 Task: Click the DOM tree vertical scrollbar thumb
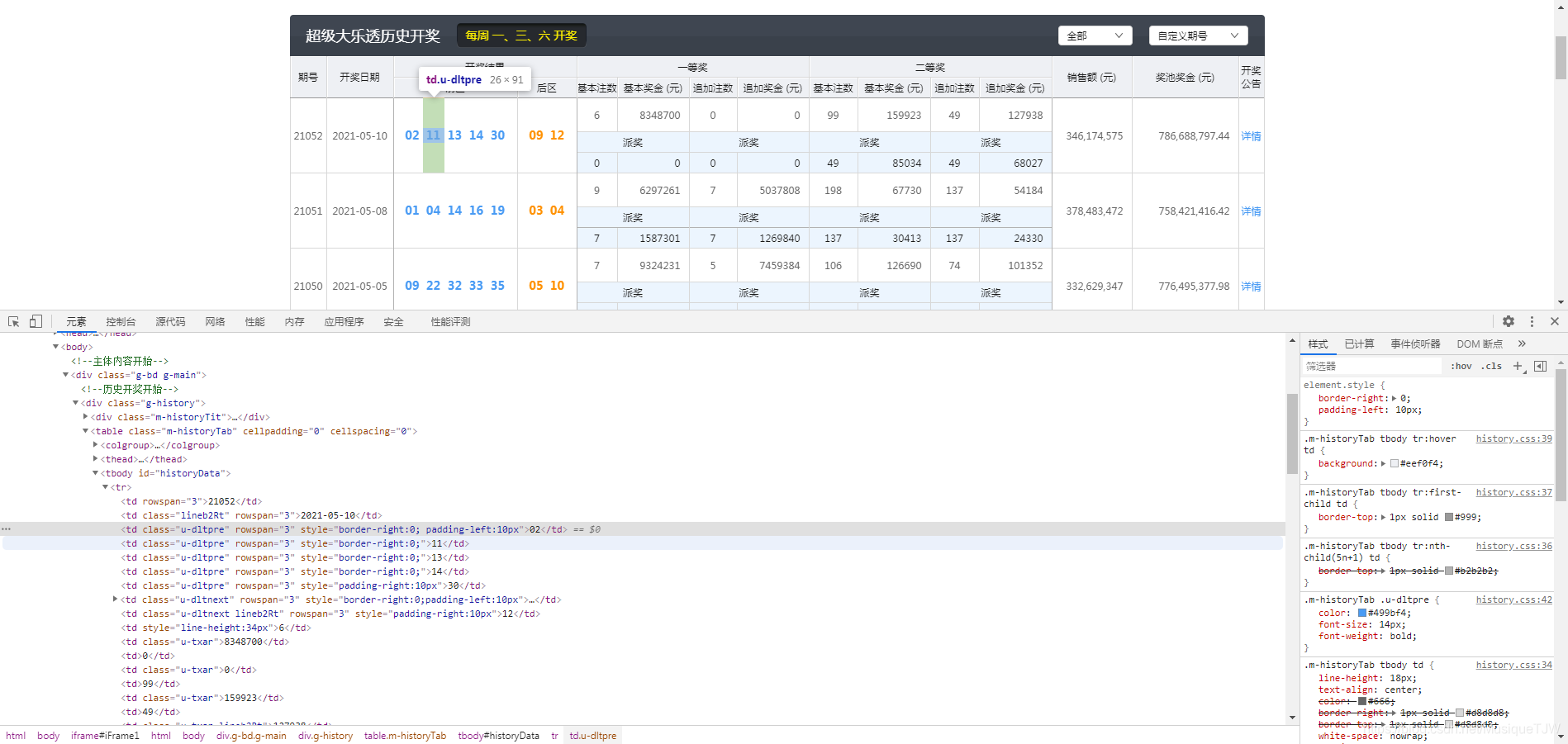click(x=1292, y=434)
